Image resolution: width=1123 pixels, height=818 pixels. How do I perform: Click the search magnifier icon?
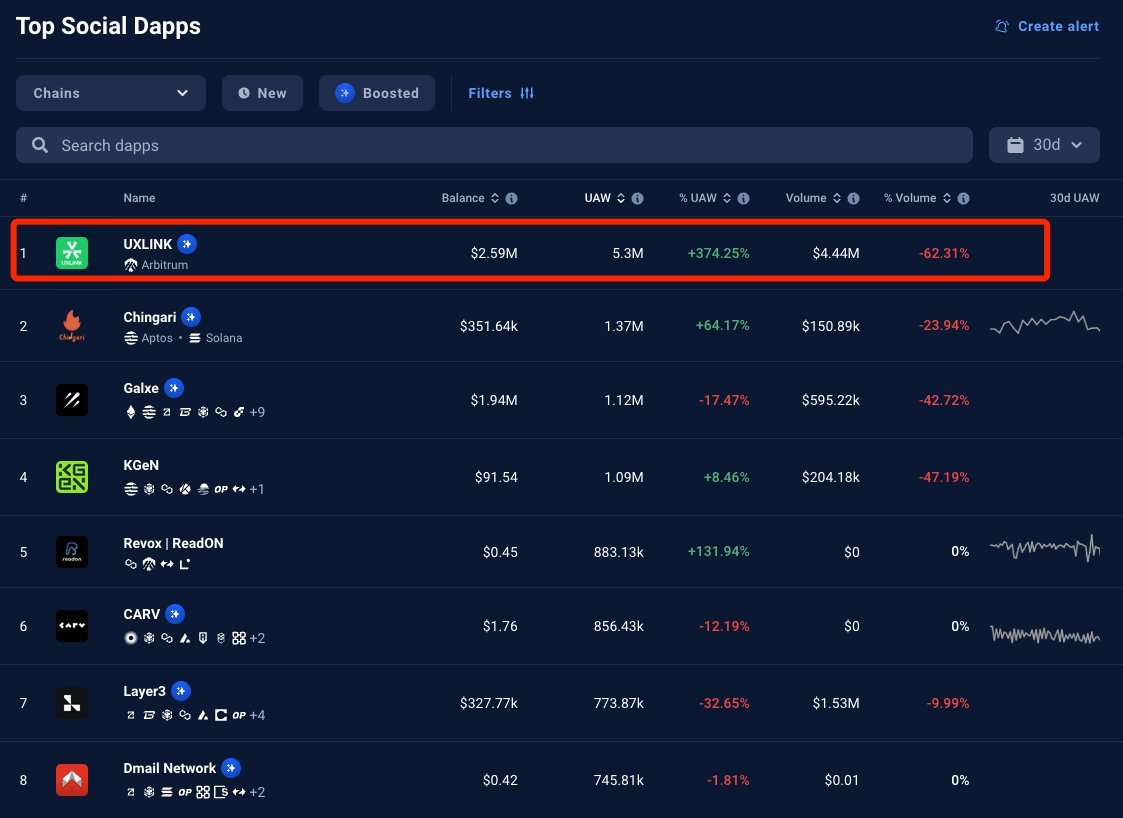tap(40, 145)
